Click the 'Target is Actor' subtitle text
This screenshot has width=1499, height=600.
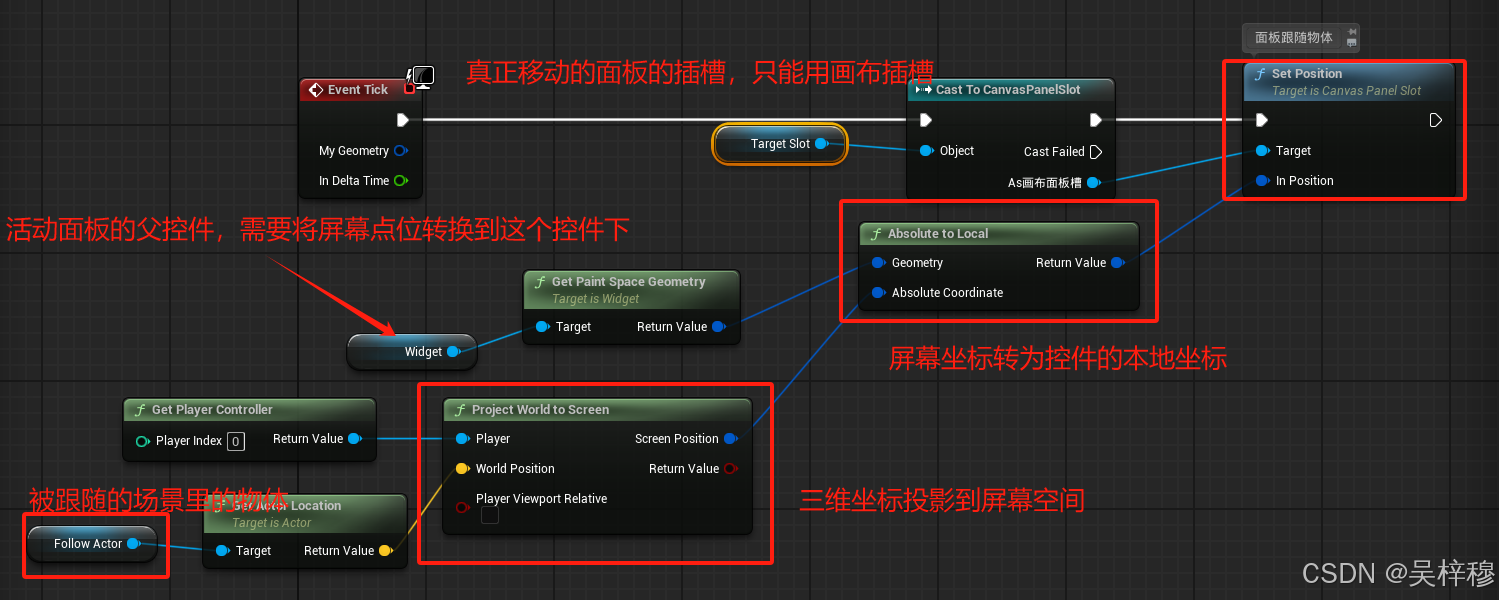coord(272,523)
